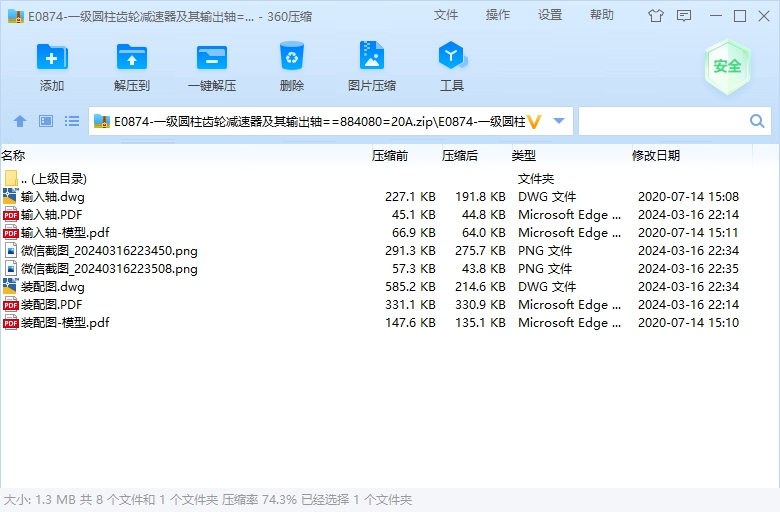Select the file name 装配图.PDF
This screenshot has width=780, height=512.
(51, 305)
